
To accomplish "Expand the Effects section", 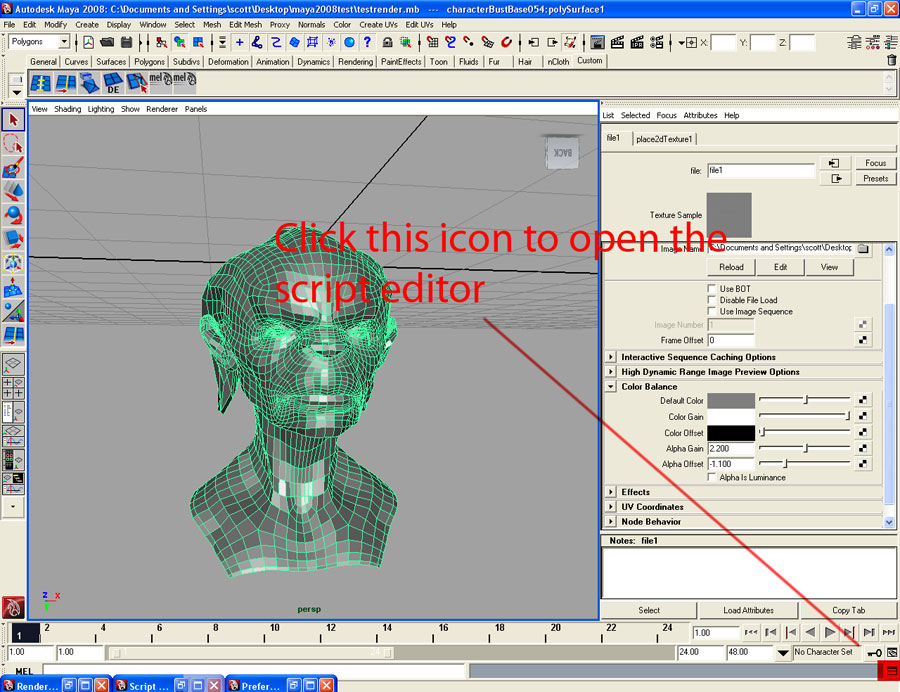I will click(611, 492).
